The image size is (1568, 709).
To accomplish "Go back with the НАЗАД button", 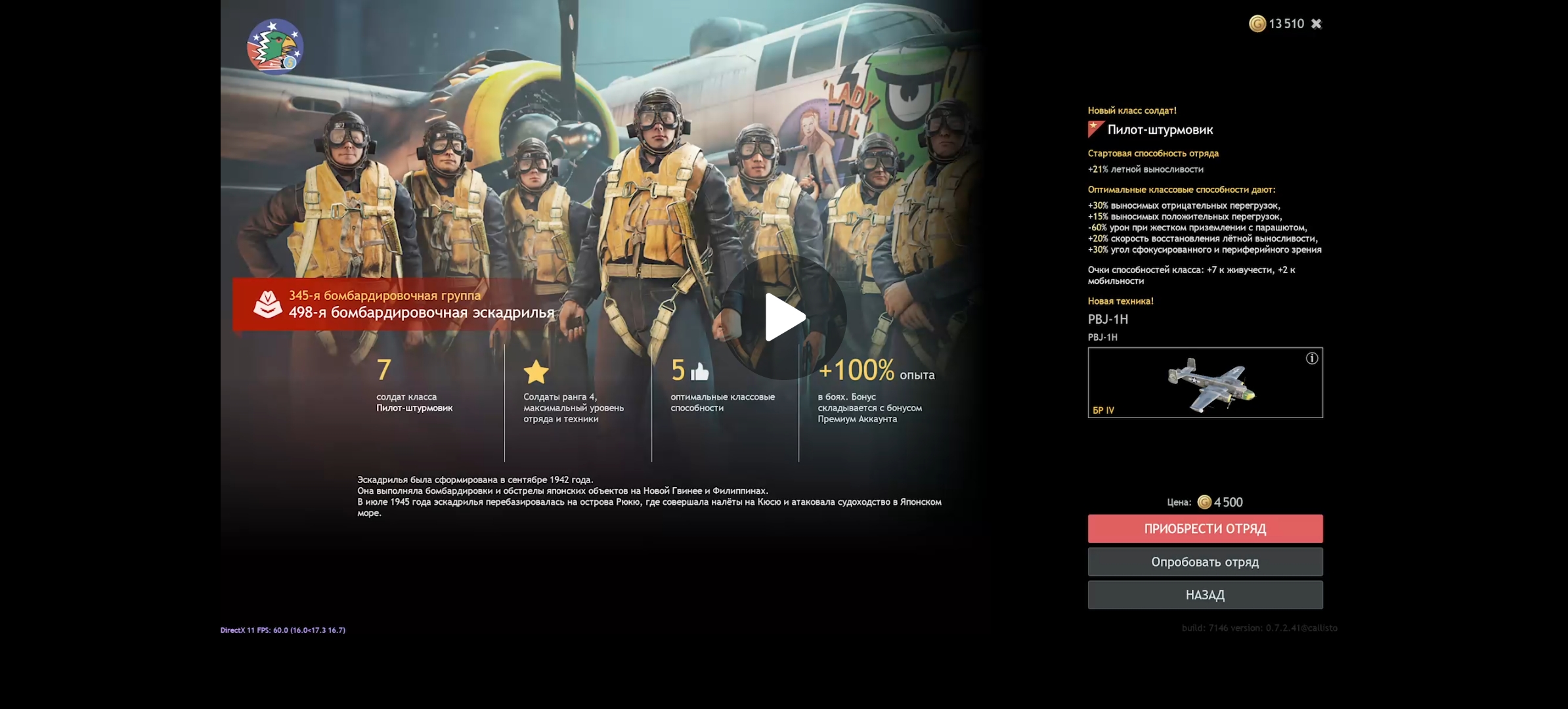I will click(1205, 595).
